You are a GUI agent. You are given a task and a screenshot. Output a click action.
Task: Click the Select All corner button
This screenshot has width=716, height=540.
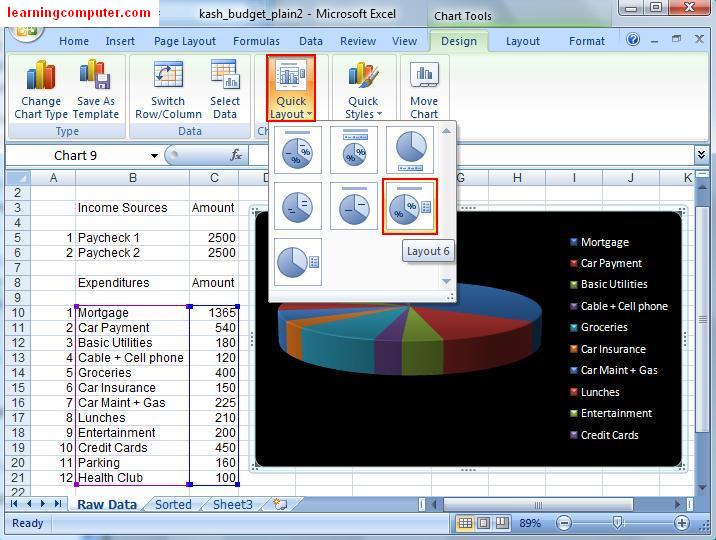coord(18,178)
